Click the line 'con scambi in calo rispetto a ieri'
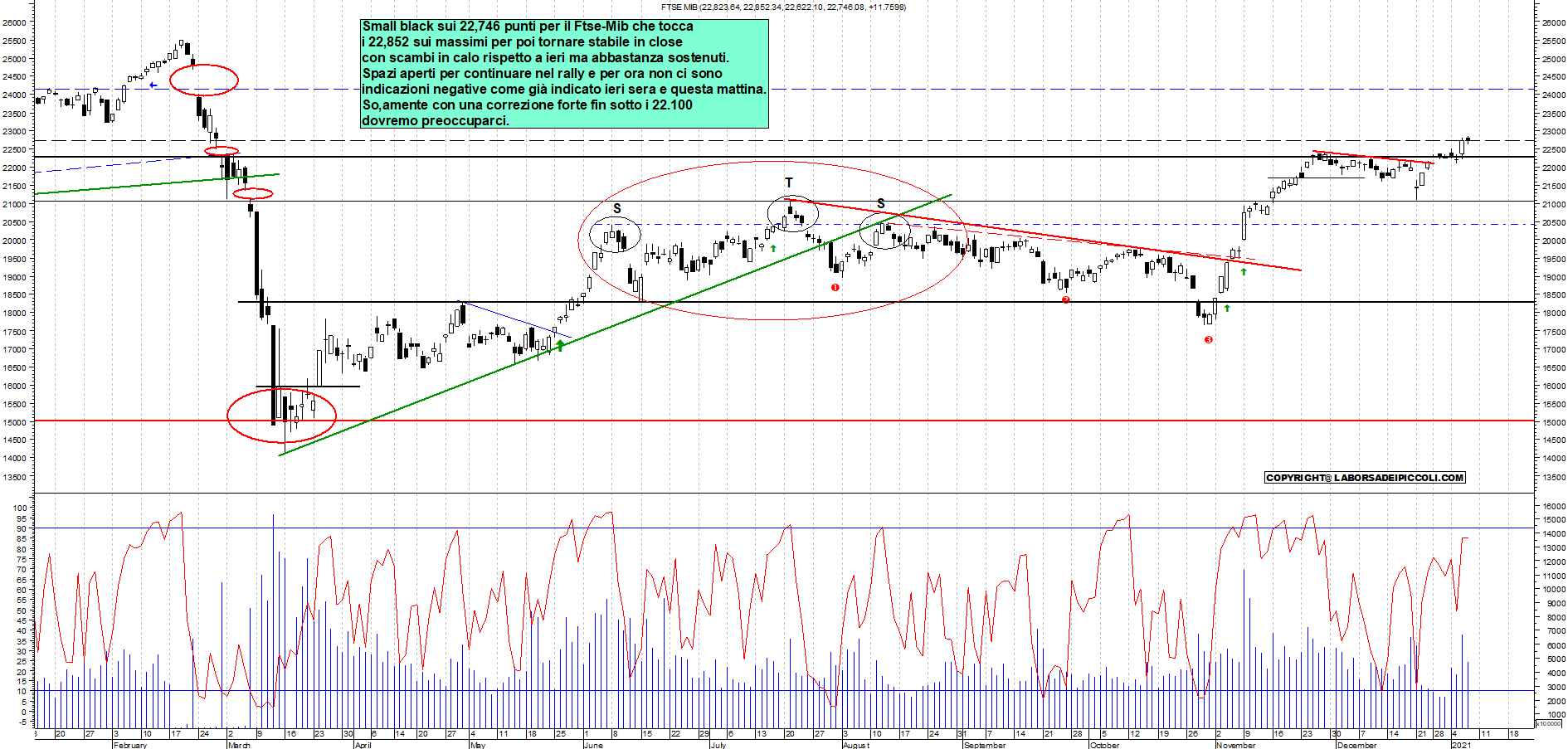This screenshot has width=1568, height=749. pos(545,58)
